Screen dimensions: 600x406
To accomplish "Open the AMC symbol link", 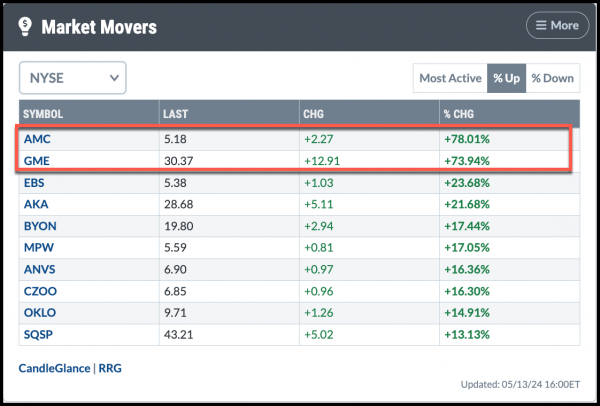I will point(37,139).
